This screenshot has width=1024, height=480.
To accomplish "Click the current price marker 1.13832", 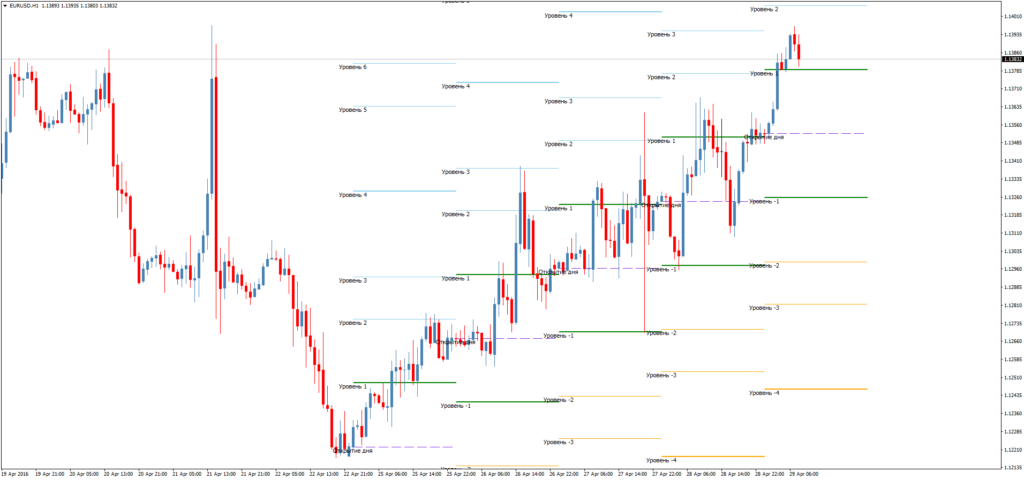I will pos(1012,59).
